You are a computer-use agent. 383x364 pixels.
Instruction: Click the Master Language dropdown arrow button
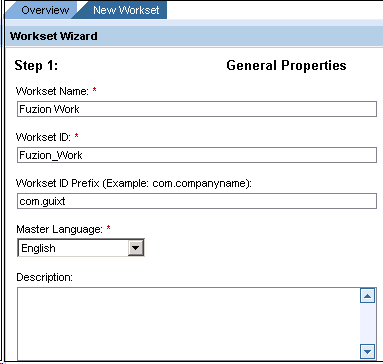click(136, 248)
